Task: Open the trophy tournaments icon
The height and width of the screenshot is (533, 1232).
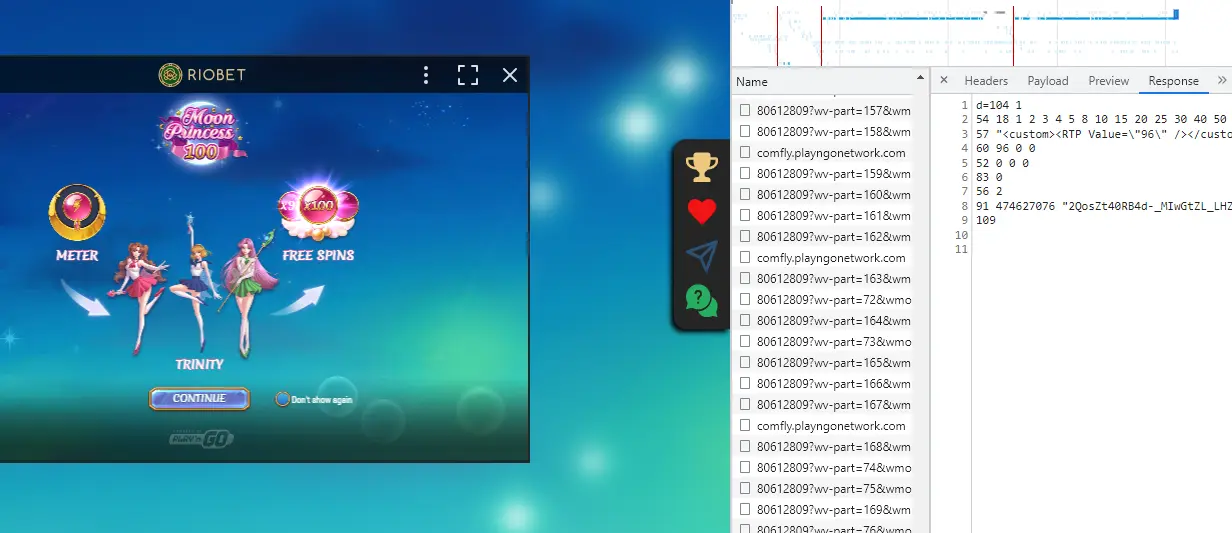Action: 702,168
